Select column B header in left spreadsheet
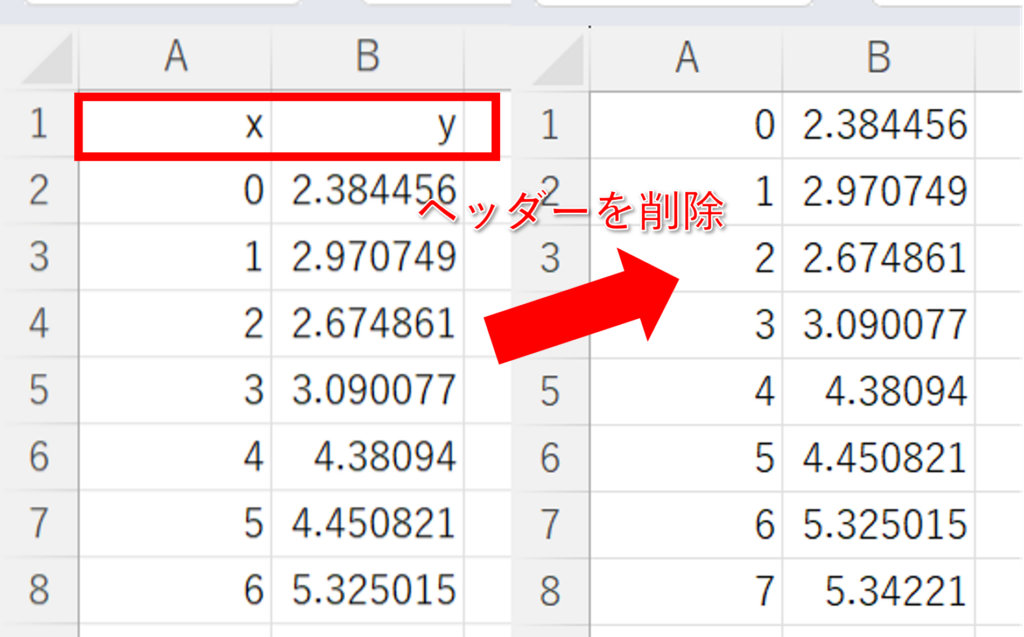Viewport: 1024px width, 637px height. (x=367, y=58)
